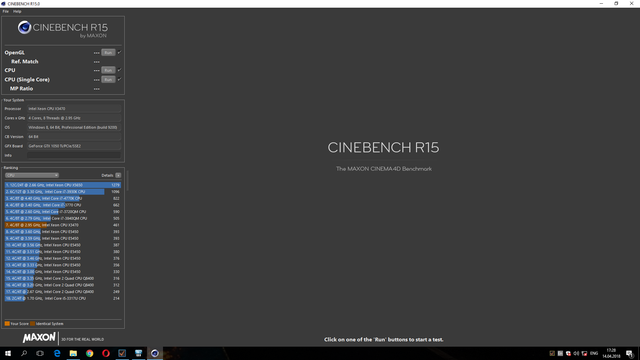Open the Help menu
Viewport: 640px width, 360px height.
click(17, 11)
